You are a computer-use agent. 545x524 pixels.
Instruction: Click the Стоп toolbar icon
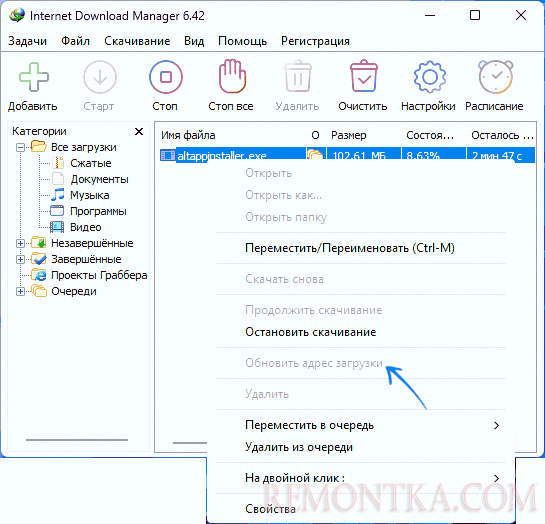click(x=166, y=77)
